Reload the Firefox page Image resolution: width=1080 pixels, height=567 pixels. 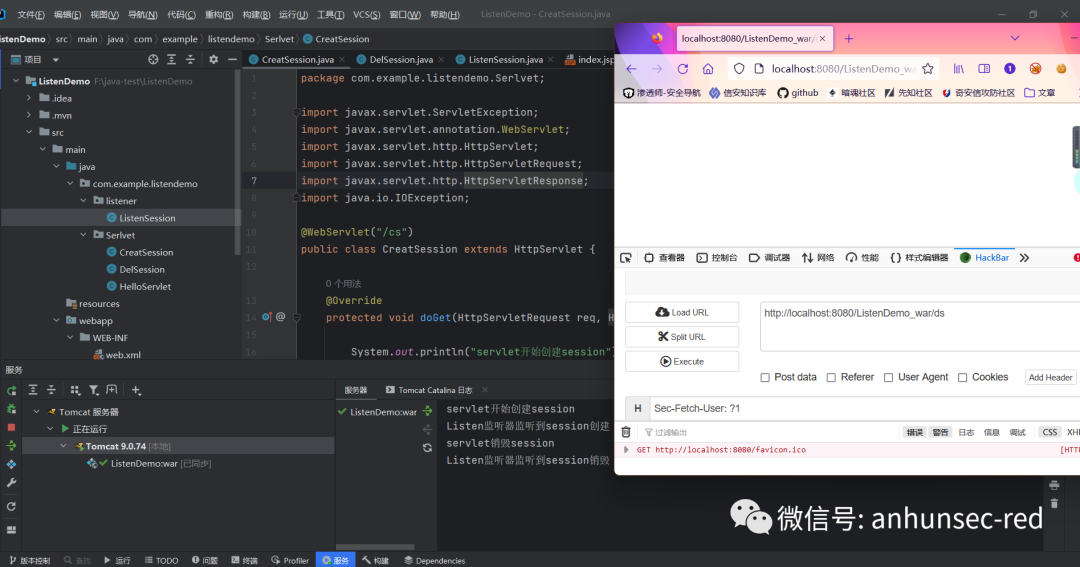click(x=683, y=69)
